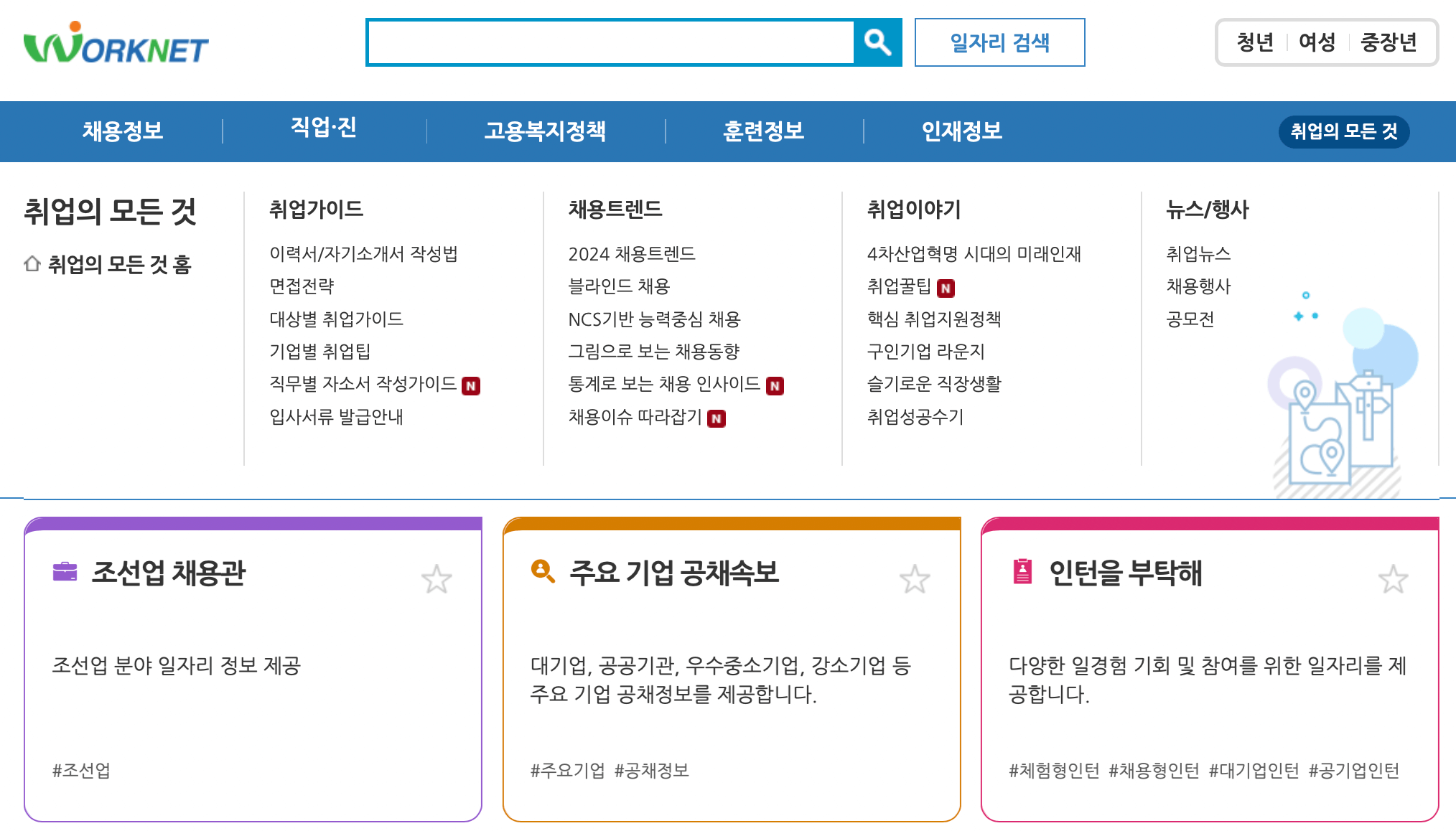Click the N badge beside 채용이슈 따라잡기
Viewport: 1456px width, 831px height.
(x=716, y=418)
